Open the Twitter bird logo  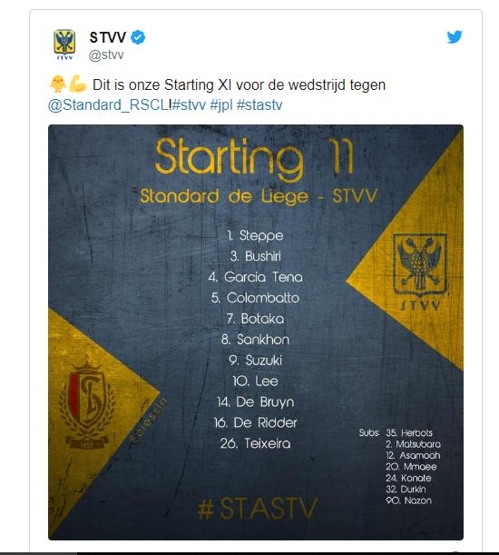point(454,37)
